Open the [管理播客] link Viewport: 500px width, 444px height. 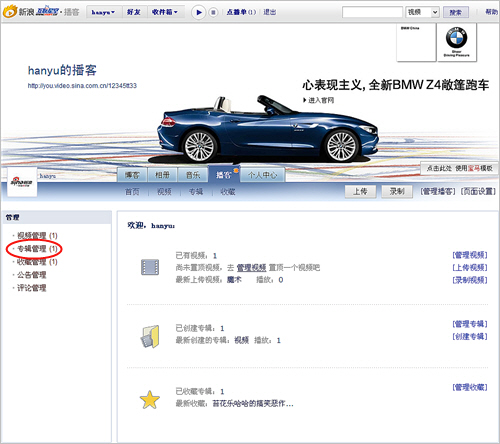coord(437,191)
